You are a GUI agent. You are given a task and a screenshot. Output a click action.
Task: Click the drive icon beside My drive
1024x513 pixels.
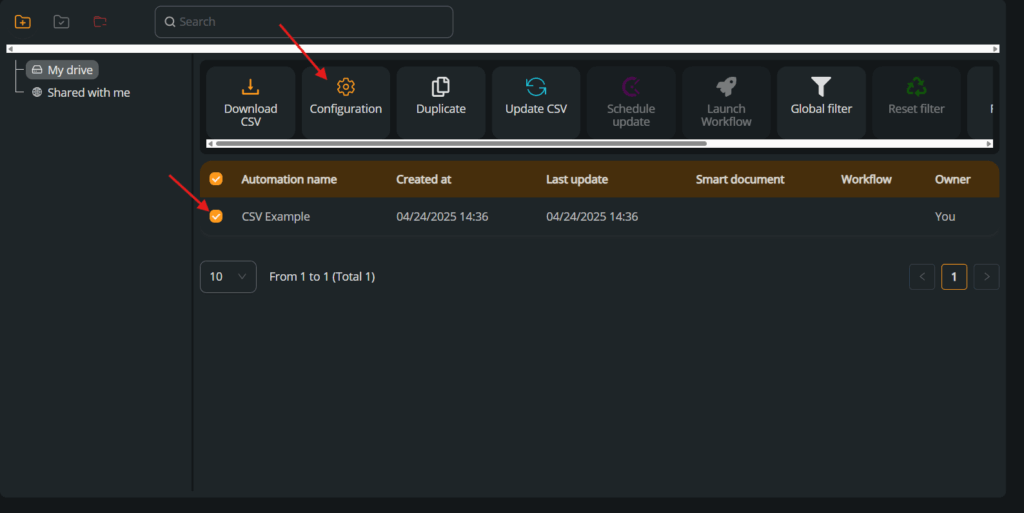tap(37, 70)
